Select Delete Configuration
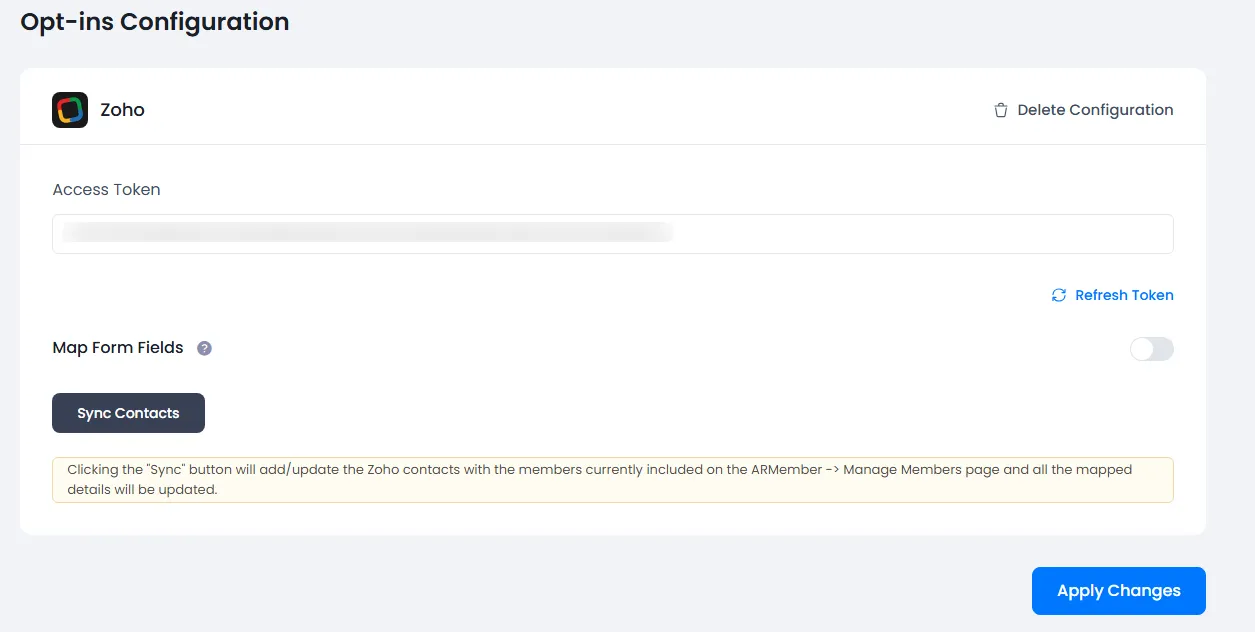Screen dimensions: 1255x632 pos(1095,110)
